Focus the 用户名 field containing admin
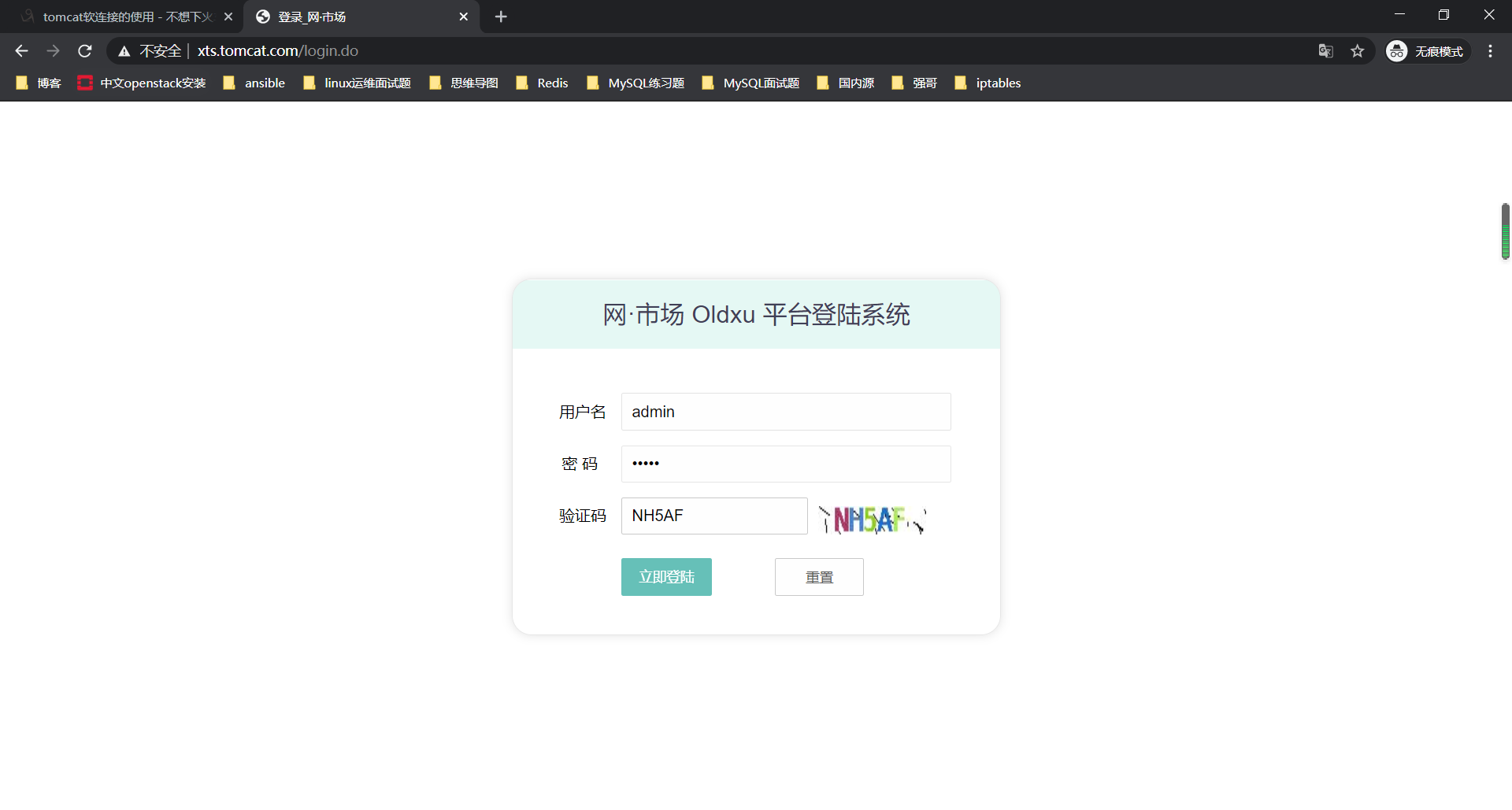 click(x=786, y=412)
